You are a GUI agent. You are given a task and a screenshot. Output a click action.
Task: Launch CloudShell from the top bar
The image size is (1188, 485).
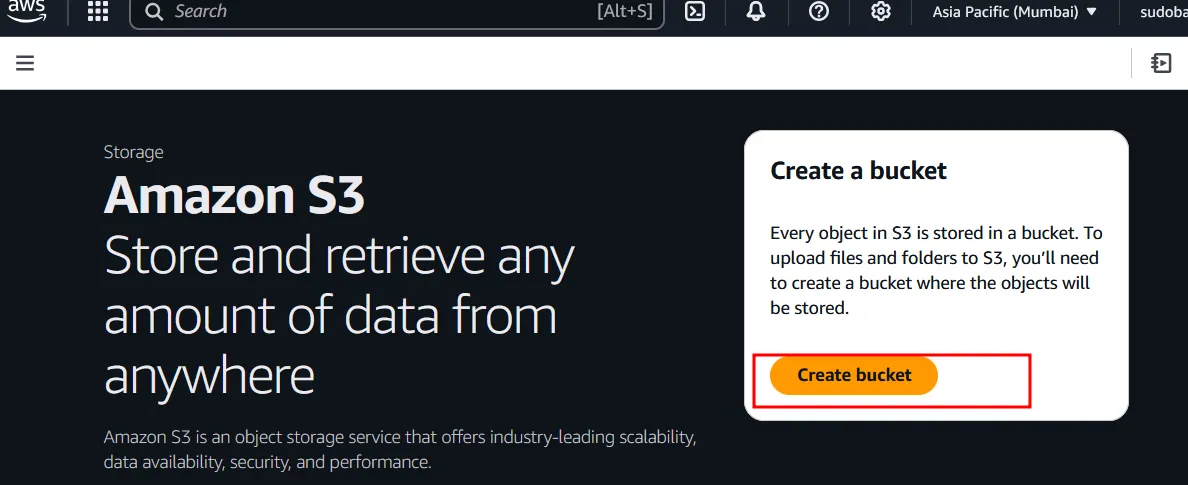click(695, 12)
